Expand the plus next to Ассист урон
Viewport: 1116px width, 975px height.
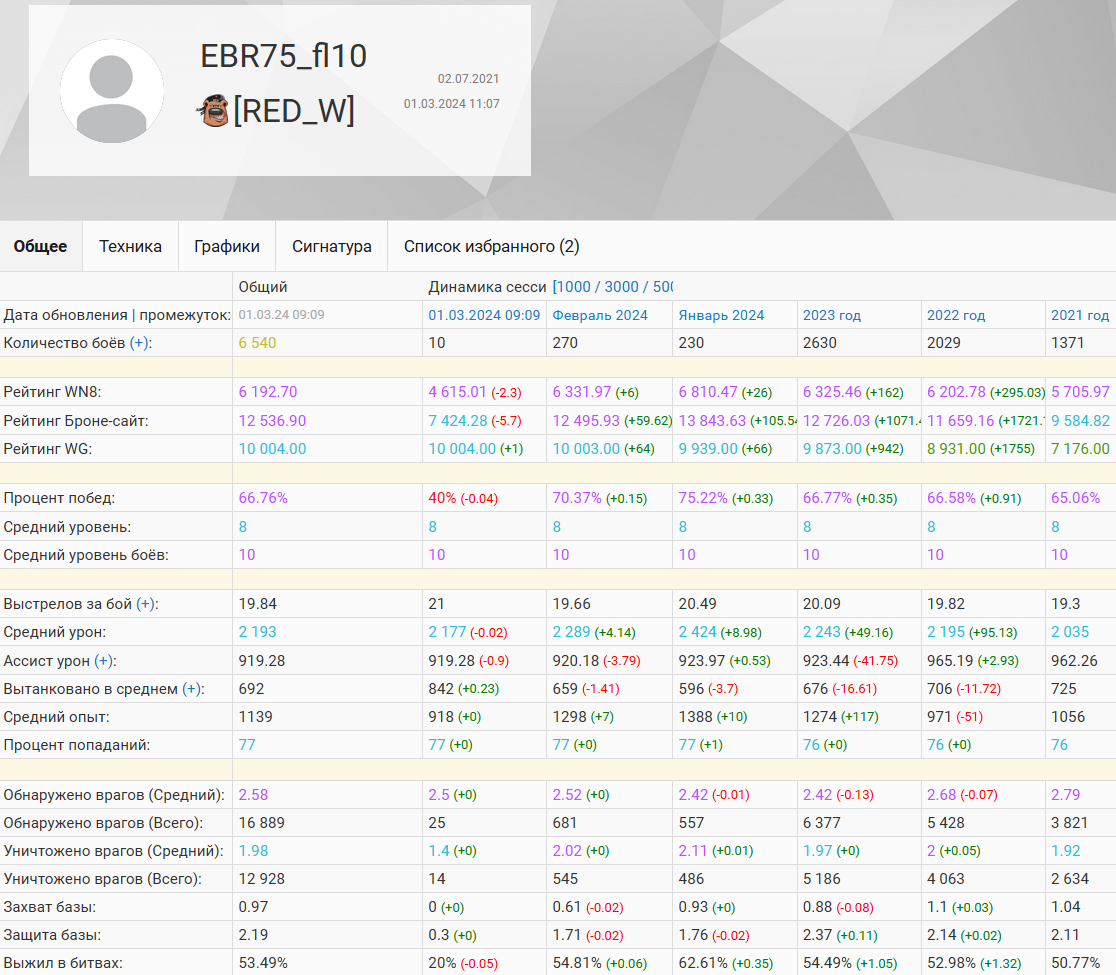(105, 661)
